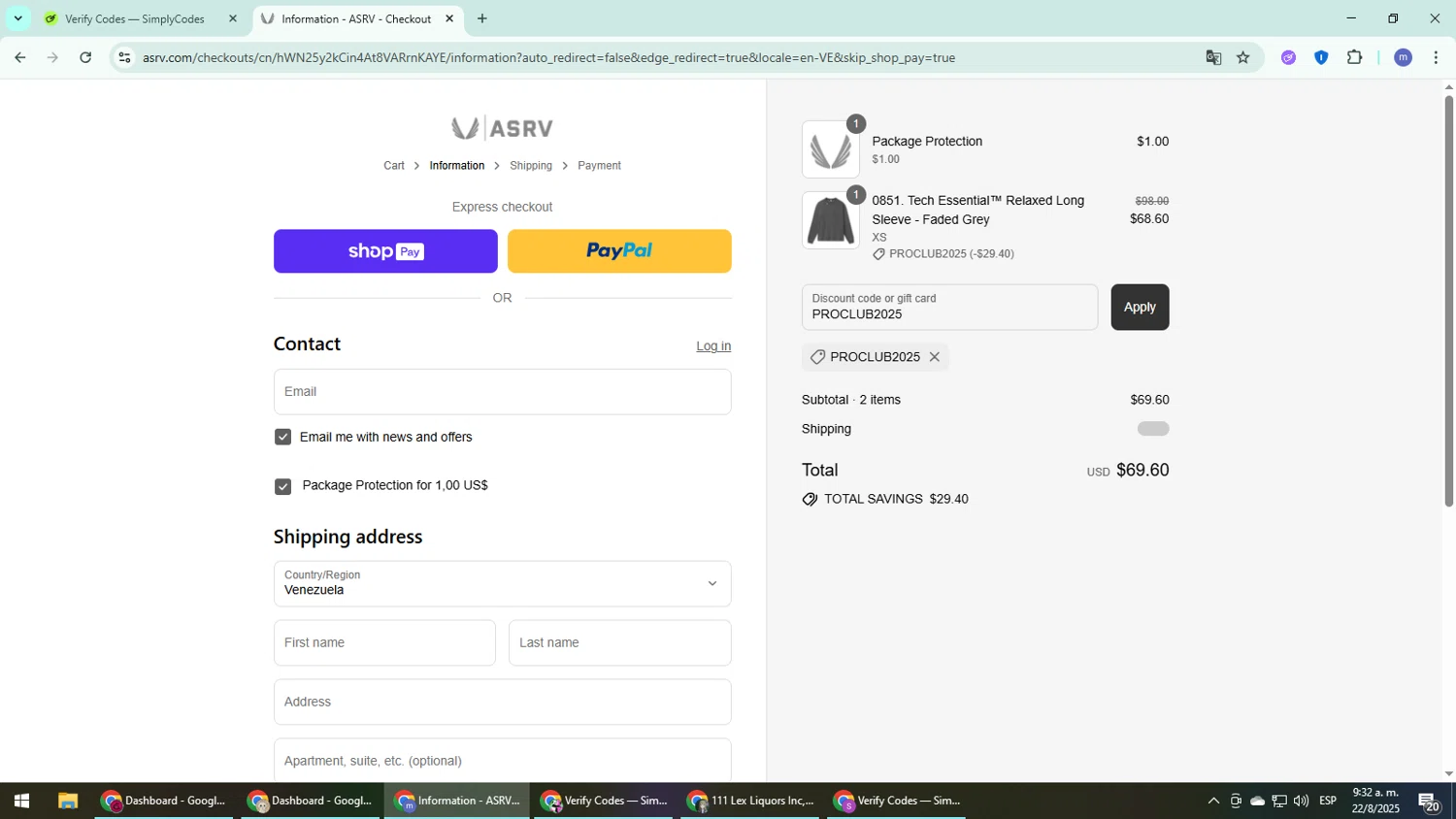This screenshot has width=1456, height=819.
Task: Click the back navigation arrow in browser
Action: [x=20, y=58]
